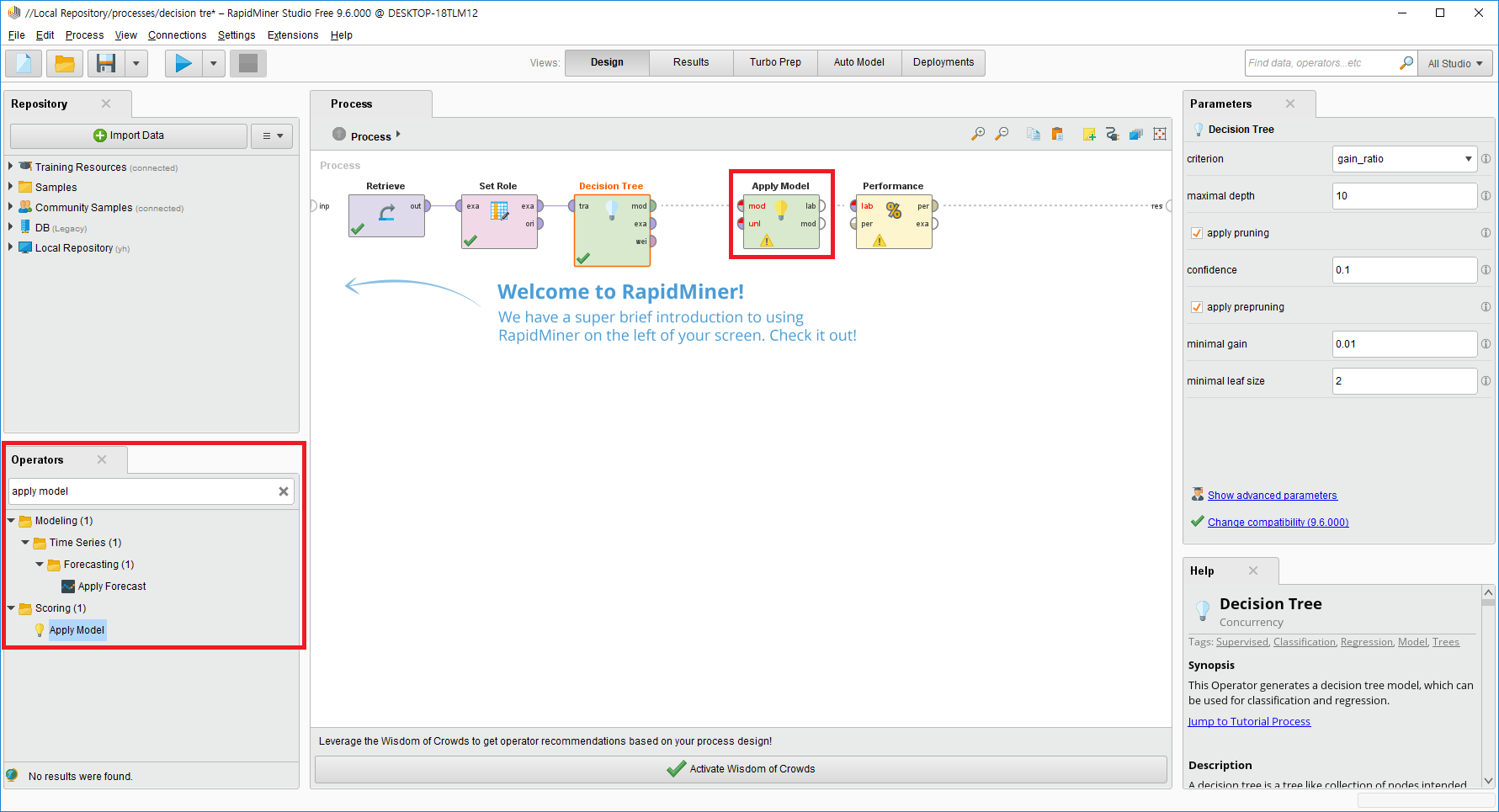Open the criterion dropdown

coord(1405,159)
